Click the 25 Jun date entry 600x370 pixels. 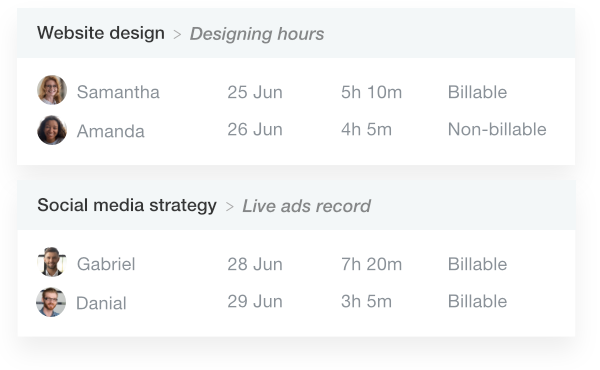[x=255, y=92]
